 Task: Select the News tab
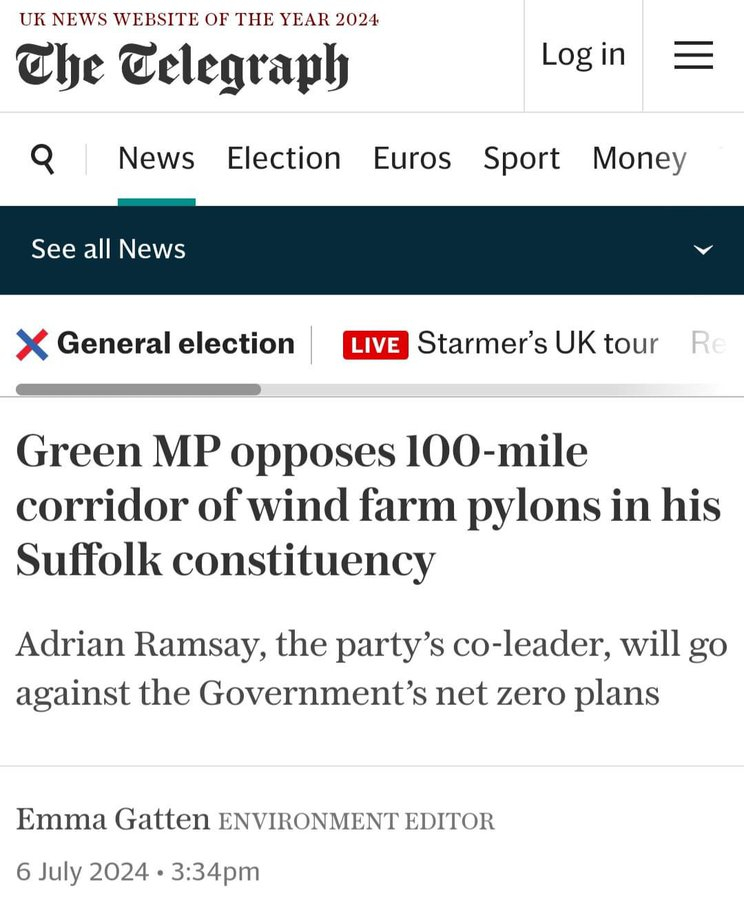tap(156, 158)
